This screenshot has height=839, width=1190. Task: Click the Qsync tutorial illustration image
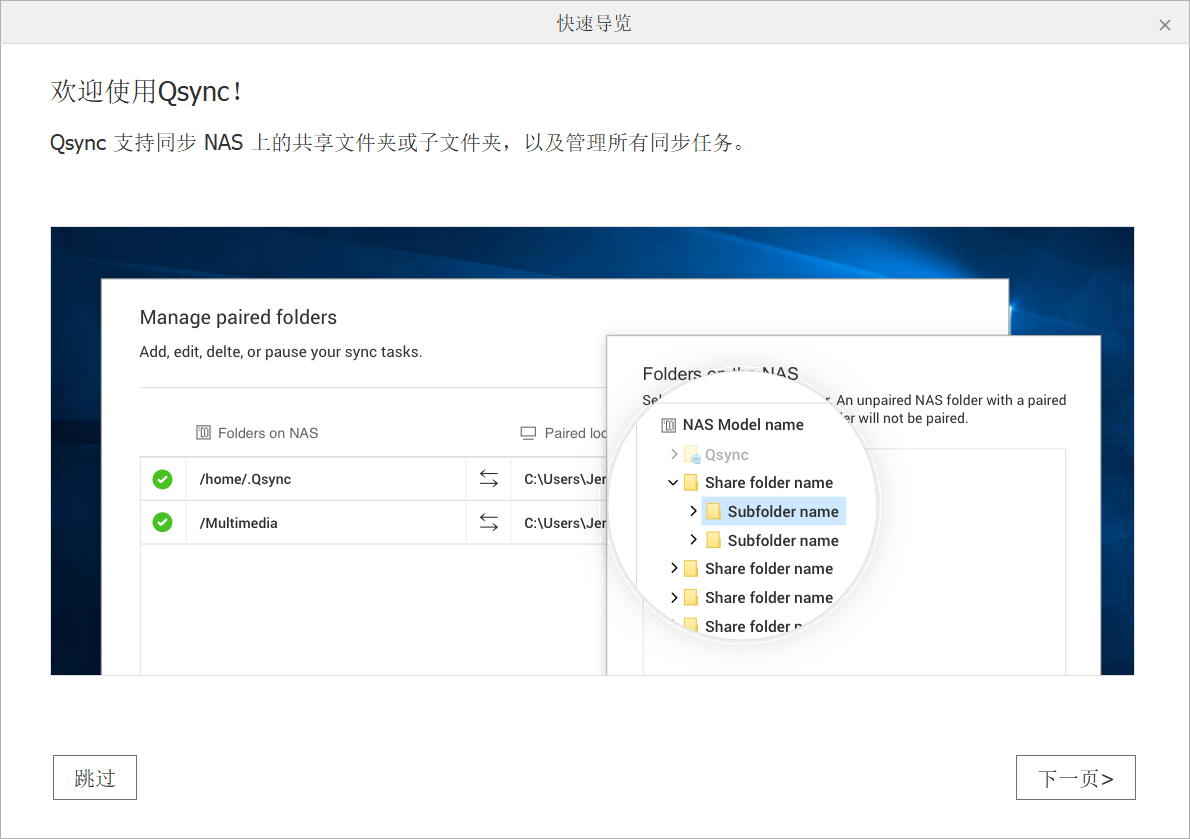click(x=592, y=451)
